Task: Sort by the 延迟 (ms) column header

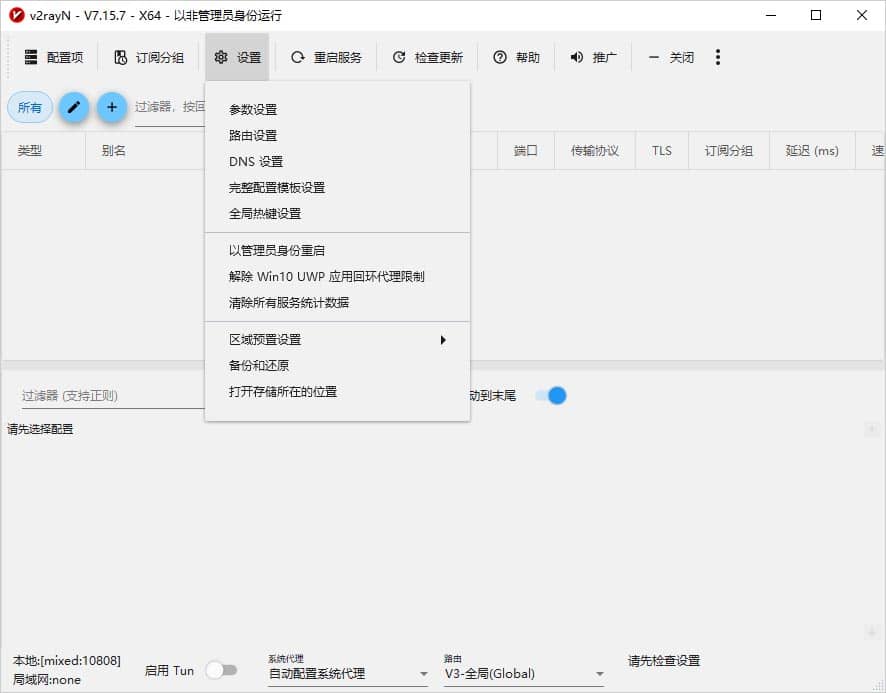Action: (x=811, y=150)
